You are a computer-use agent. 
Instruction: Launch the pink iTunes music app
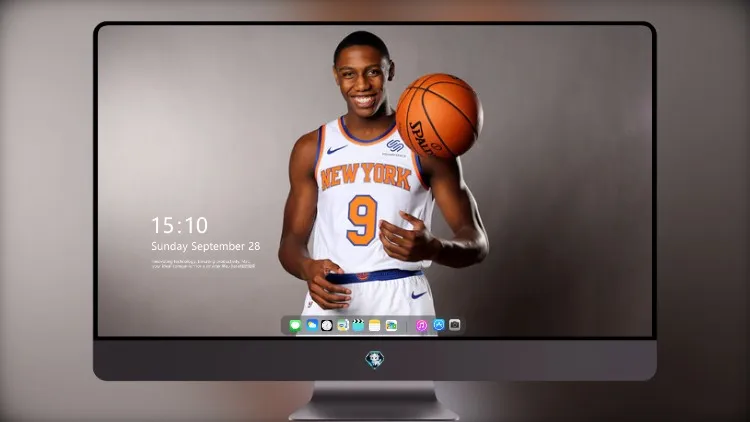[421, 325]
